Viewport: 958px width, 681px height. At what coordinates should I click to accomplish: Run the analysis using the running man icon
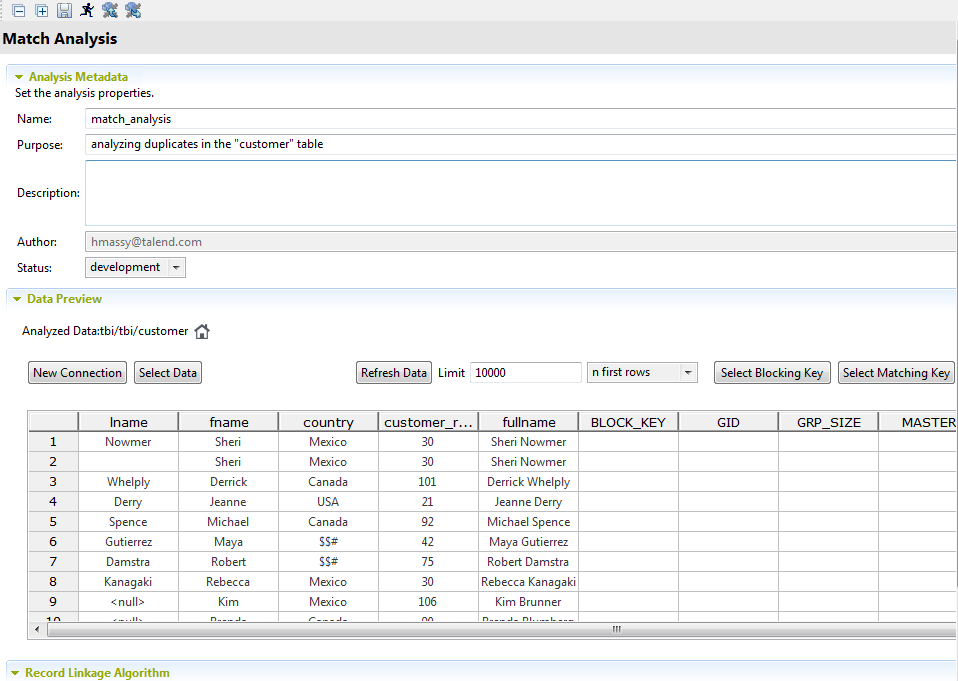tap(87, 11)
